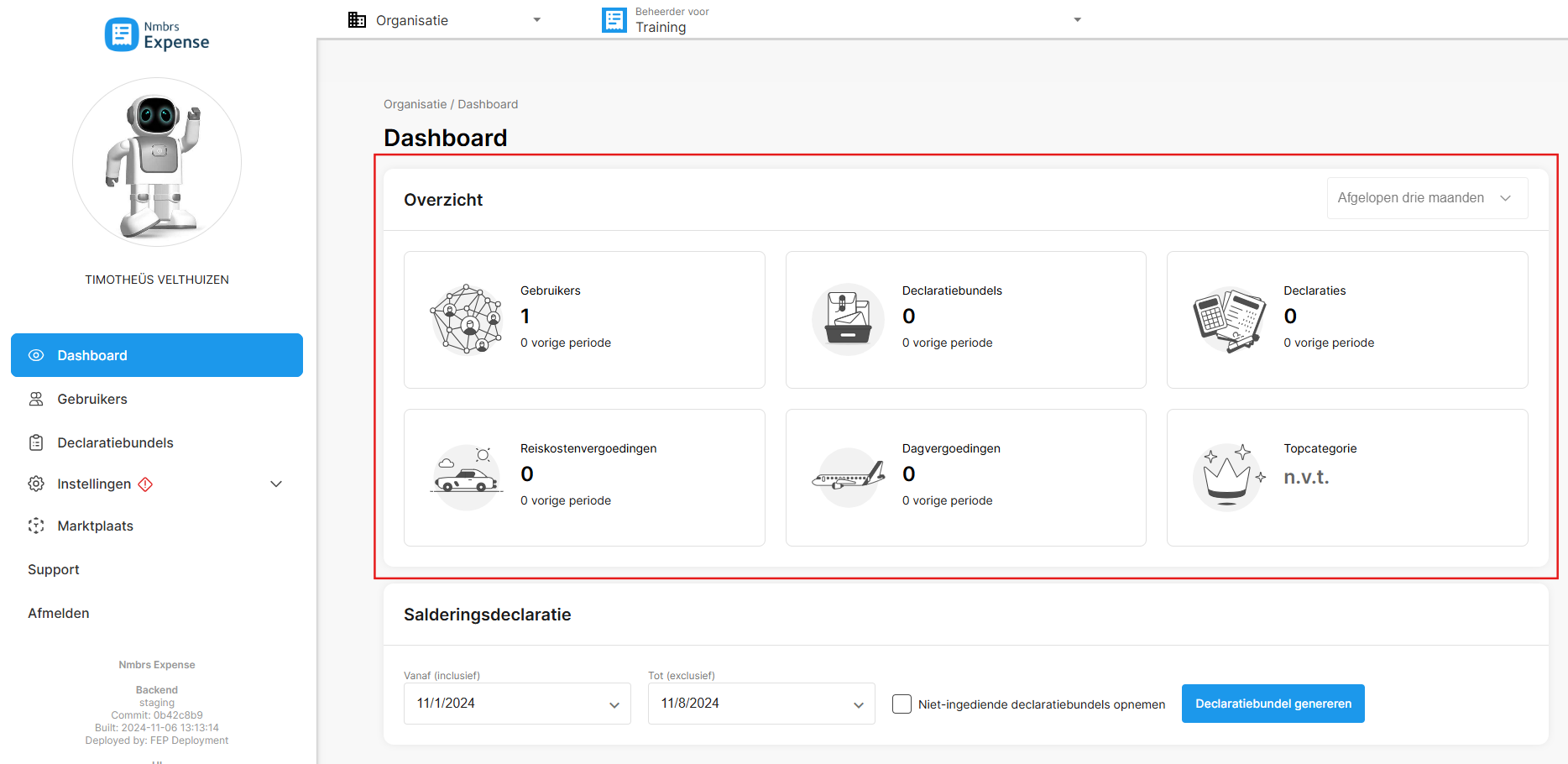1568x764 pixels.
Task: Expand the Instellingen chevron
Action: click(x=276, y=484)
